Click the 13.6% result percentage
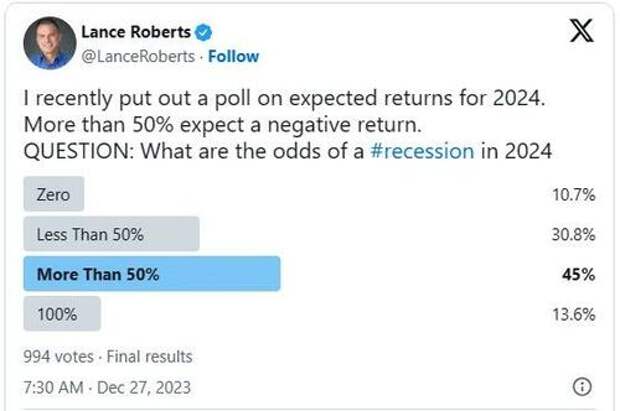 click(x=574, y=314)
